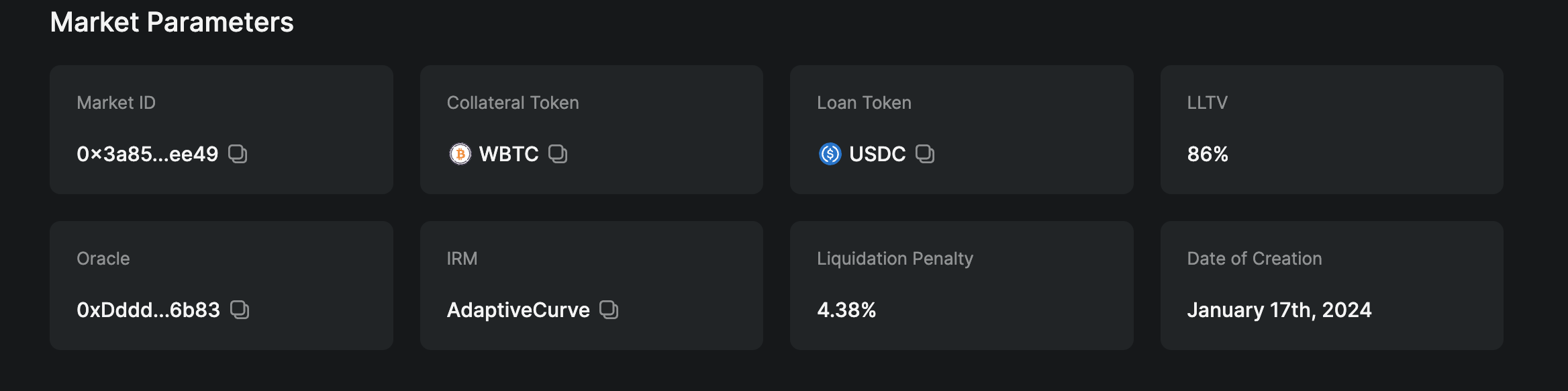
Task: Click the Date of Creation card
Action: pos(1332,286)
